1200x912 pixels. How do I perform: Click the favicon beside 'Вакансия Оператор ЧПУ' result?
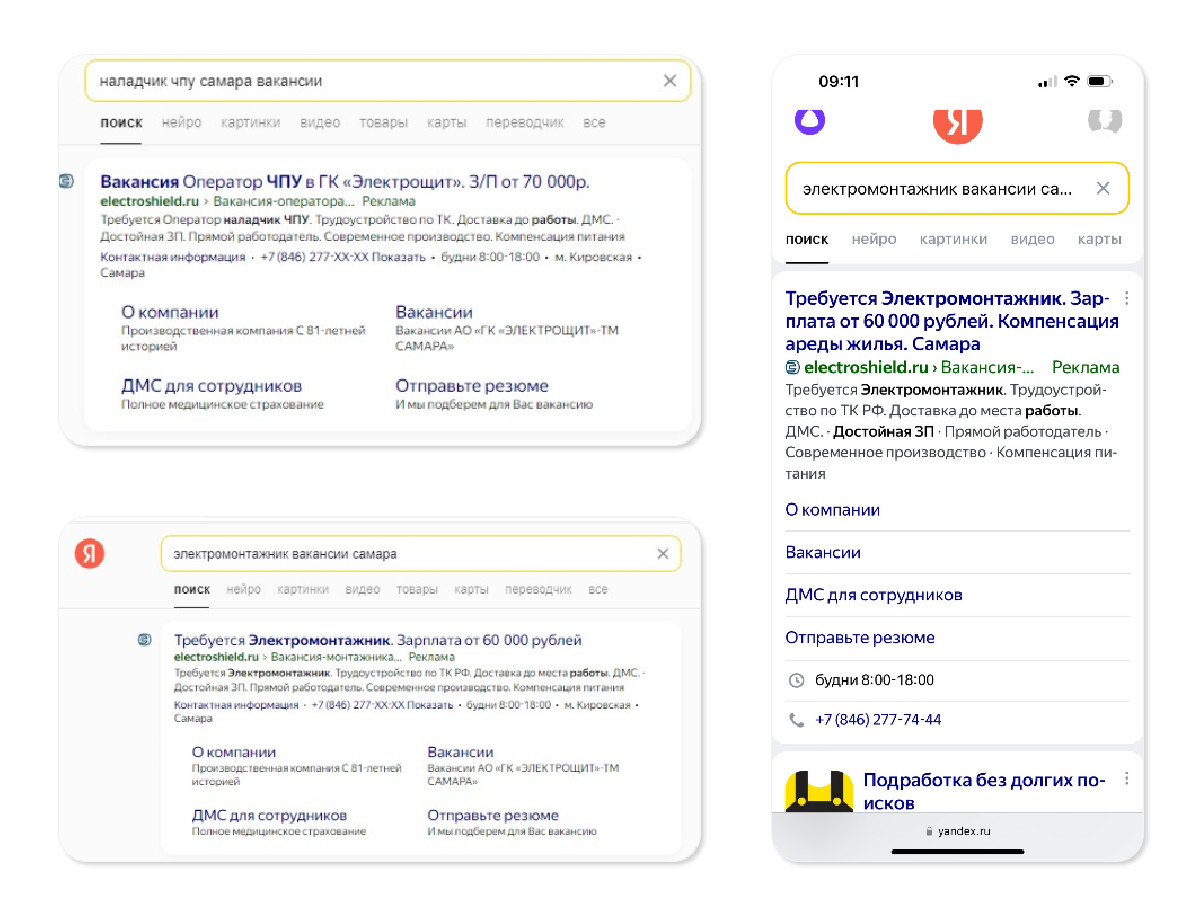tap(67, 182)
